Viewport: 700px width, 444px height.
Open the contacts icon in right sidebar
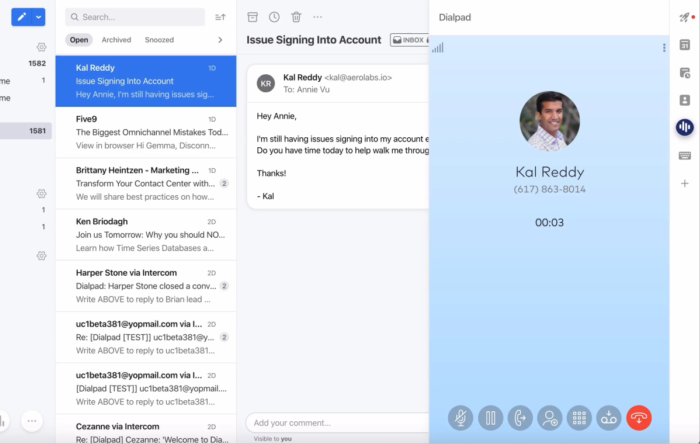pyautogui.click(x=684, y=100)
